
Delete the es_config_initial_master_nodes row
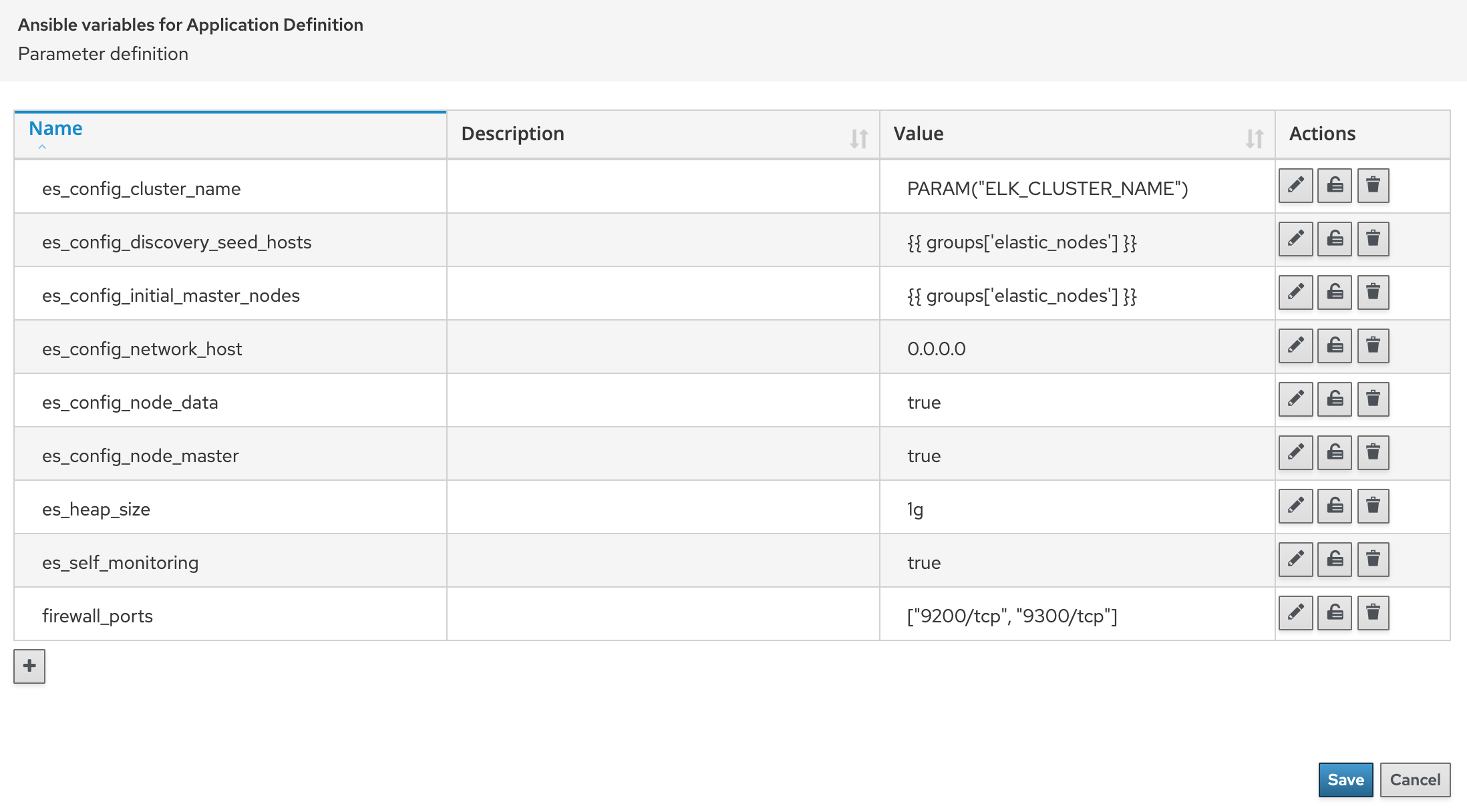click(x=1373, y=292)
